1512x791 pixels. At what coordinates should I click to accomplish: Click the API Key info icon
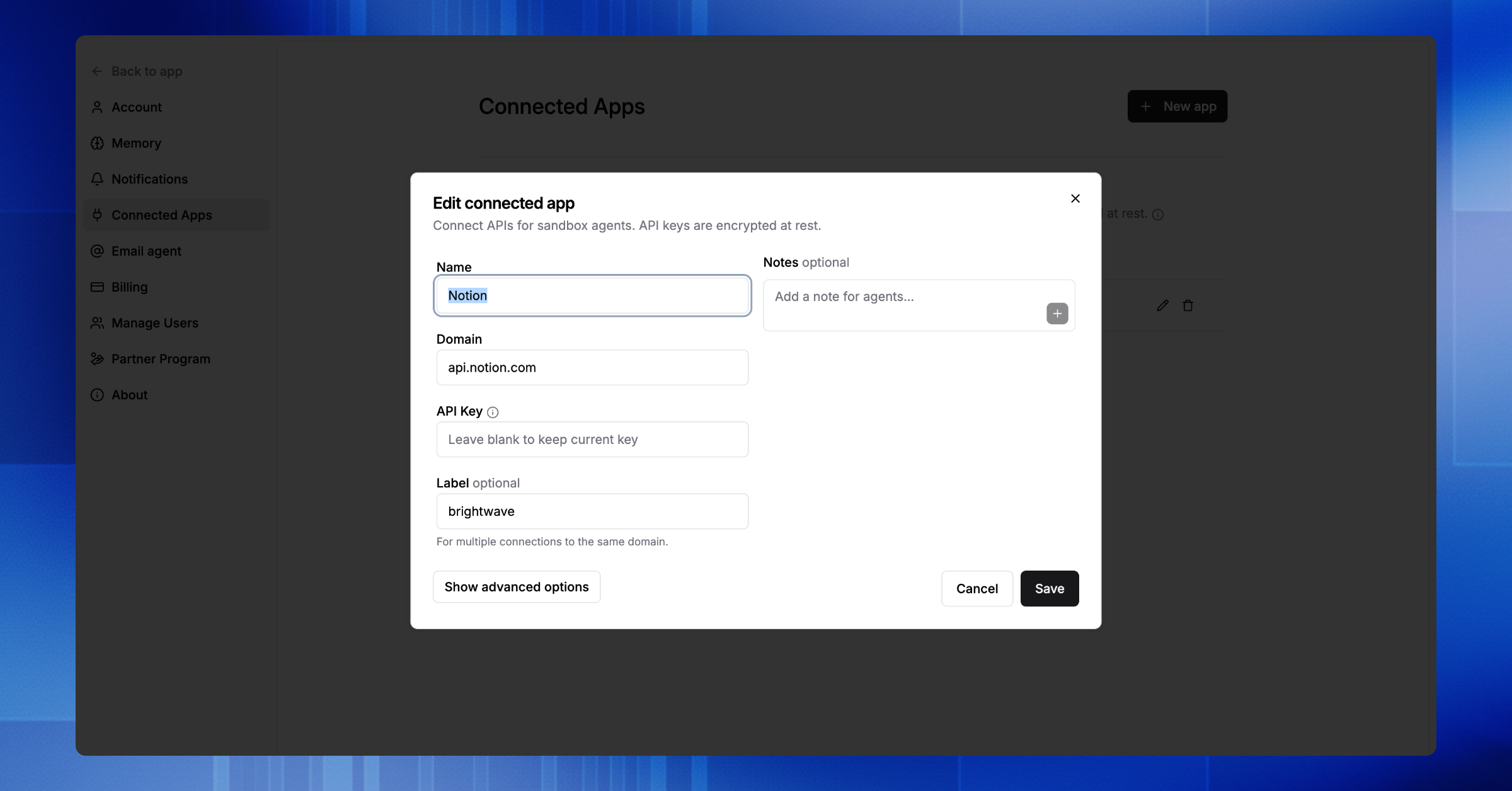point(493,412)
